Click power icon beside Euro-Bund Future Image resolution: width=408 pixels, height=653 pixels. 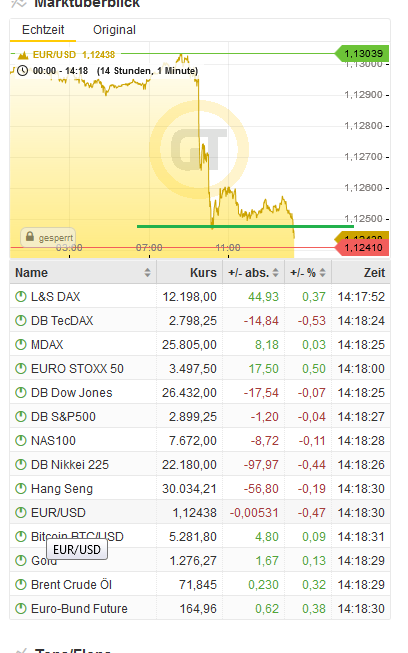point(21,608)
